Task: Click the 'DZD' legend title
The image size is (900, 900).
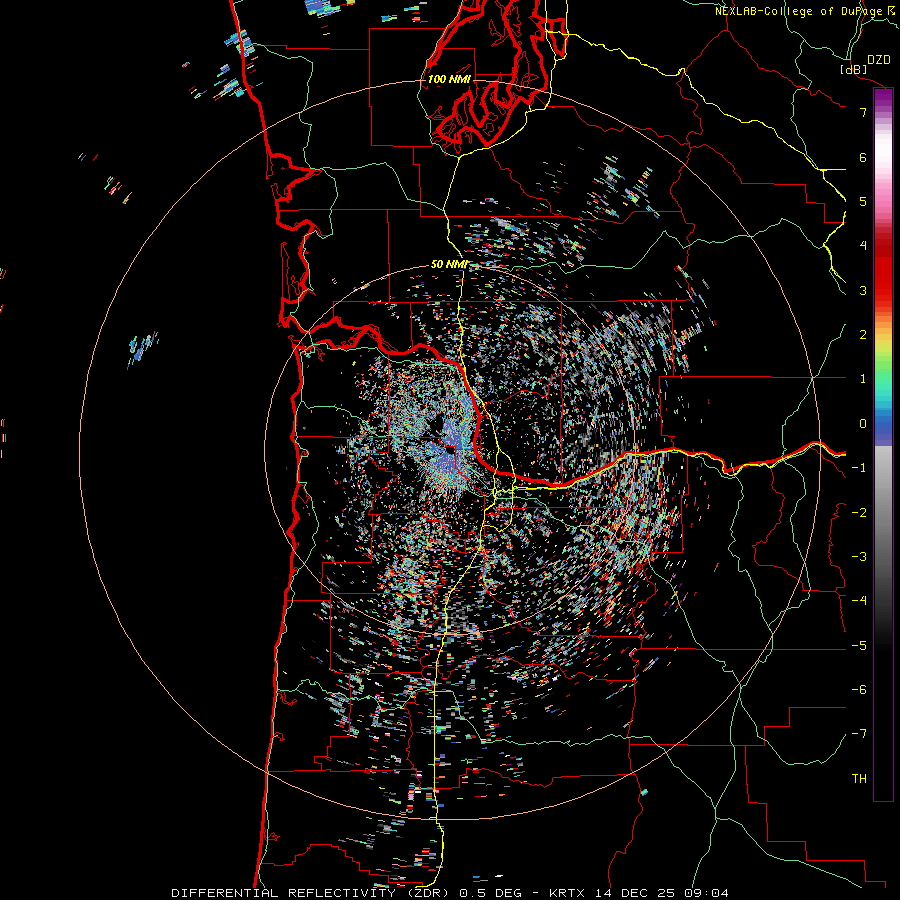Action: click(x=879, y=60)
